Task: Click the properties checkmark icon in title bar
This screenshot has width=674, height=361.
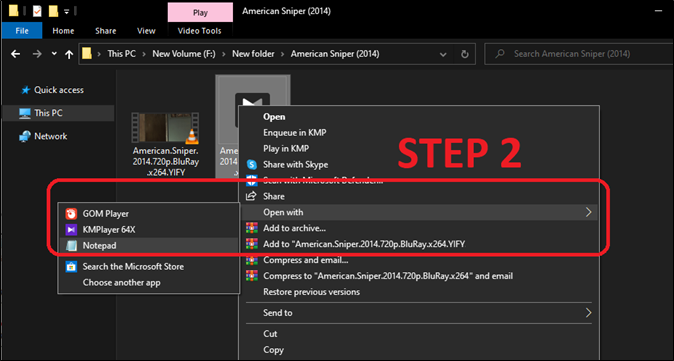Action: coord(37,12)
